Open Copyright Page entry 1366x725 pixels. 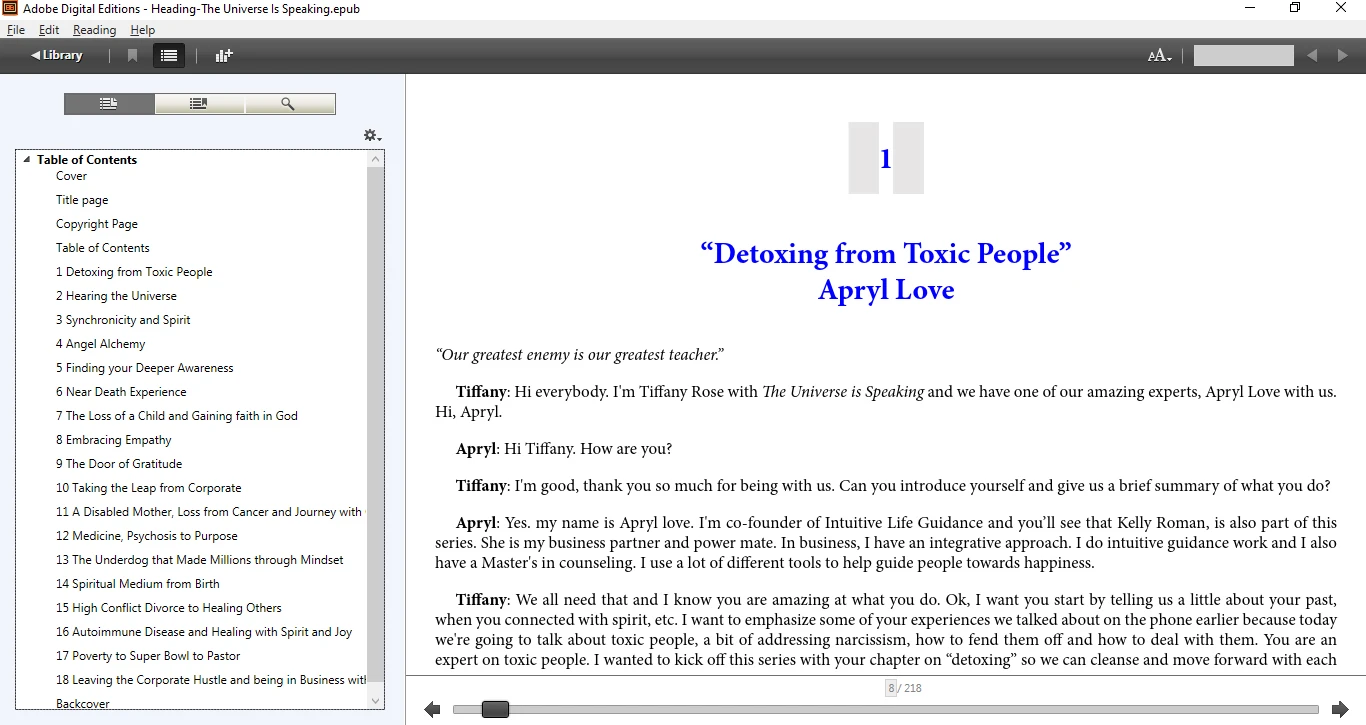pyautogui.click(x=97, y=224)
